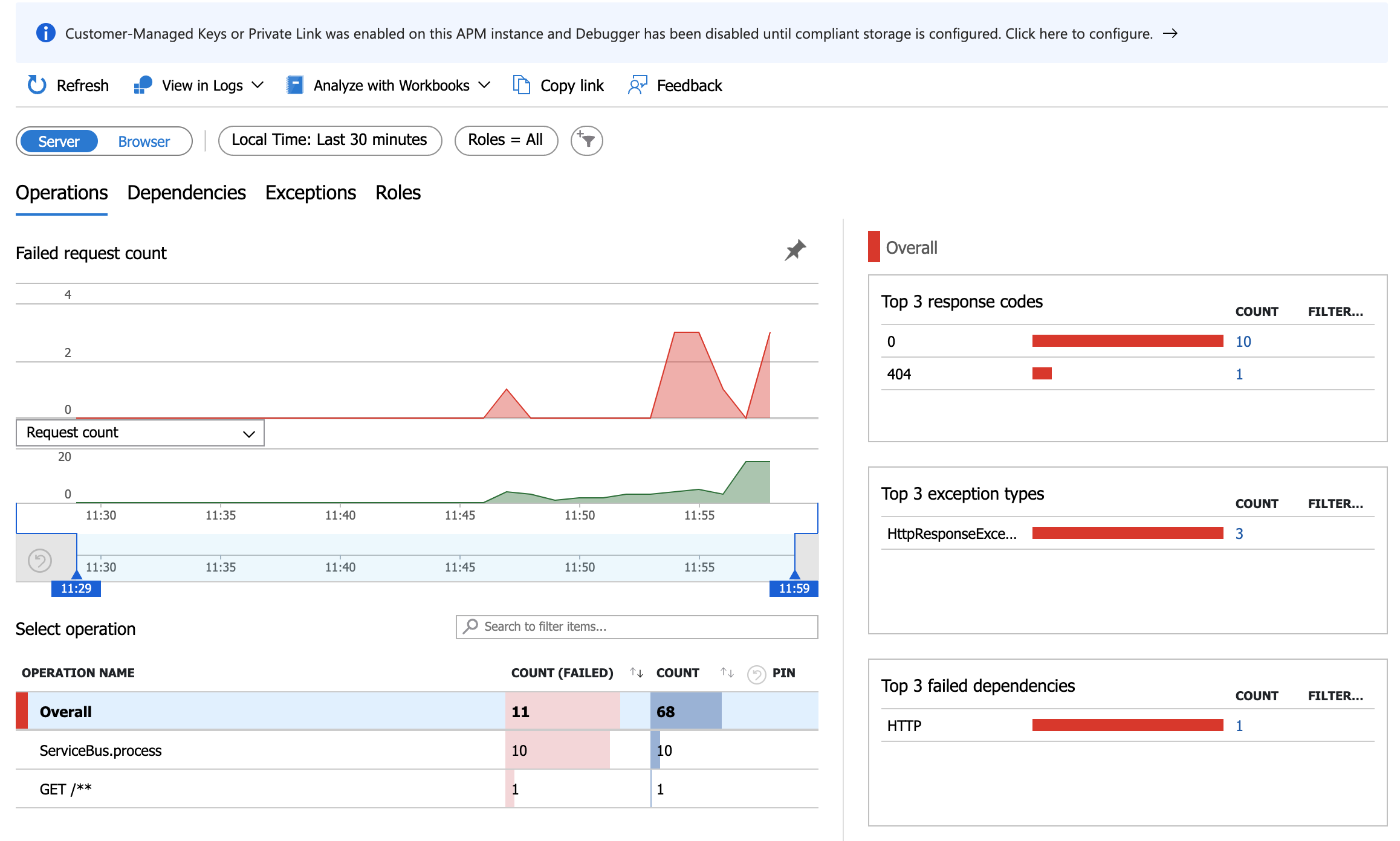
Task: Open the Exceptions tab
Action: (x=310, y=193)
